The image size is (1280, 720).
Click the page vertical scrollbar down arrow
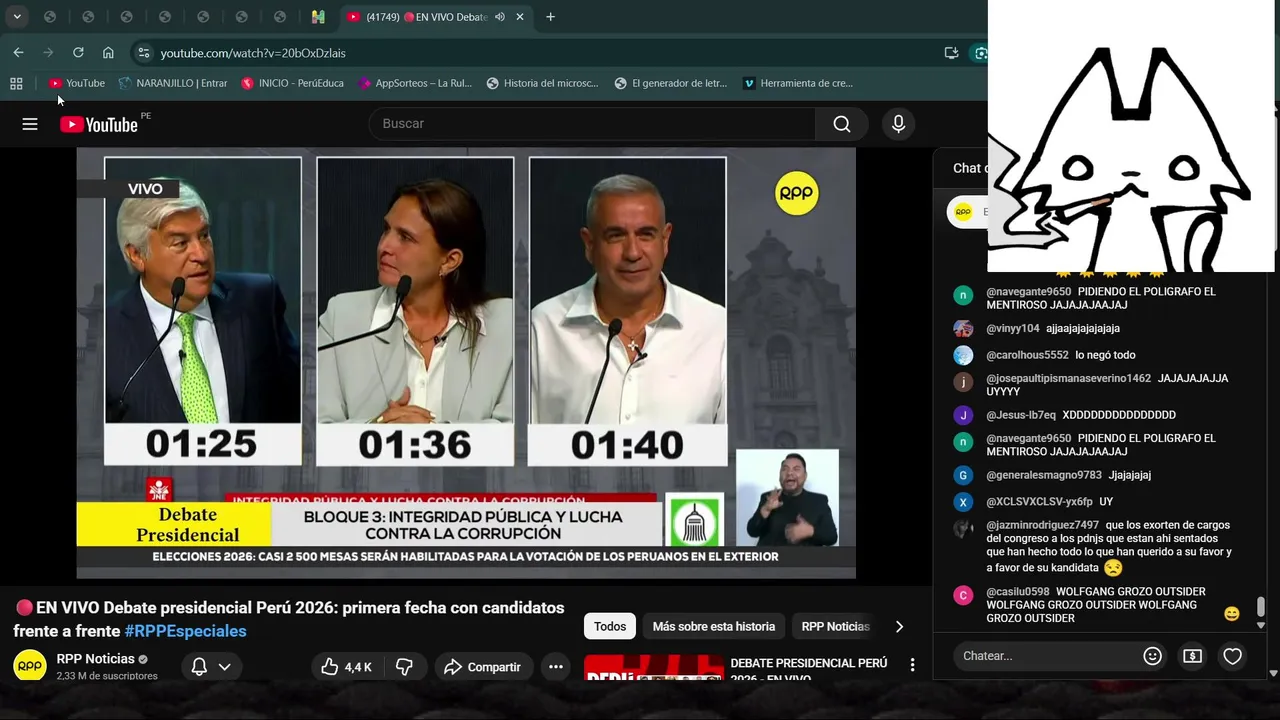(1274, 674)
